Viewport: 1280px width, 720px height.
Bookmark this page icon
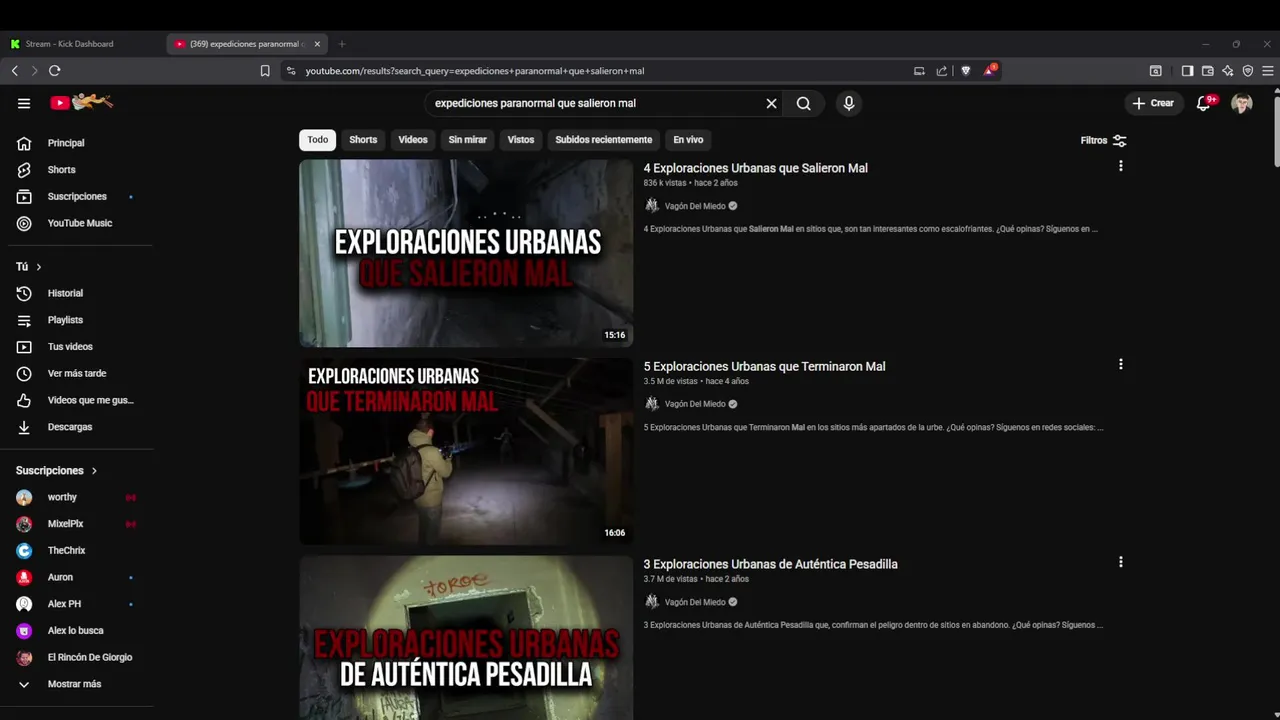(x=265, y=71)
